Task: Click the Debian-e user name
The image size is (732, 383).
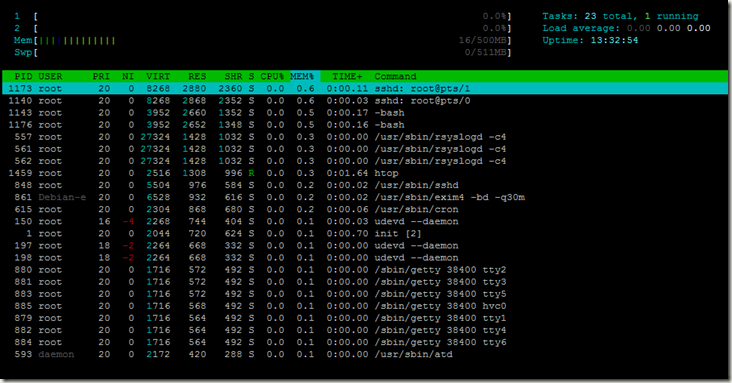Action: click(62, 197)
